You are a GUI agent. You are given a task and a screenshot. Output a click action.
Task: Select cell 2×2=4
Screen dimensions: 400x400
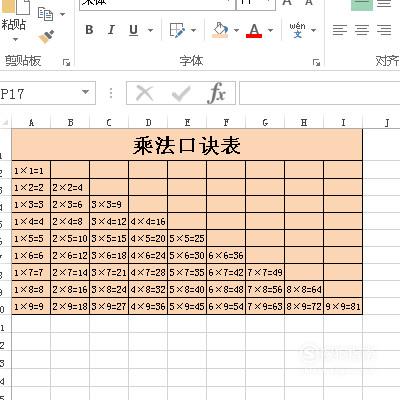(x=70, y=188)
